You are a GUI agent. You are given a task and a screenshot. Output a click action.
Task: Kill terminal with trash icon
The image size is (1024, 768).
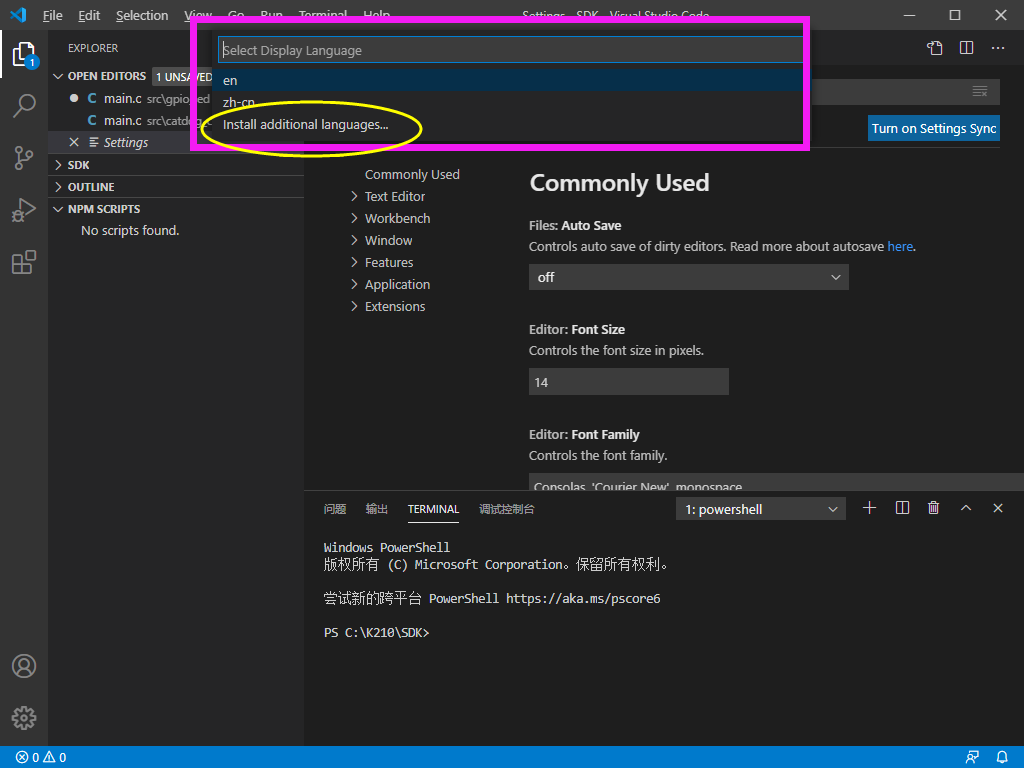tap(934, 508)
